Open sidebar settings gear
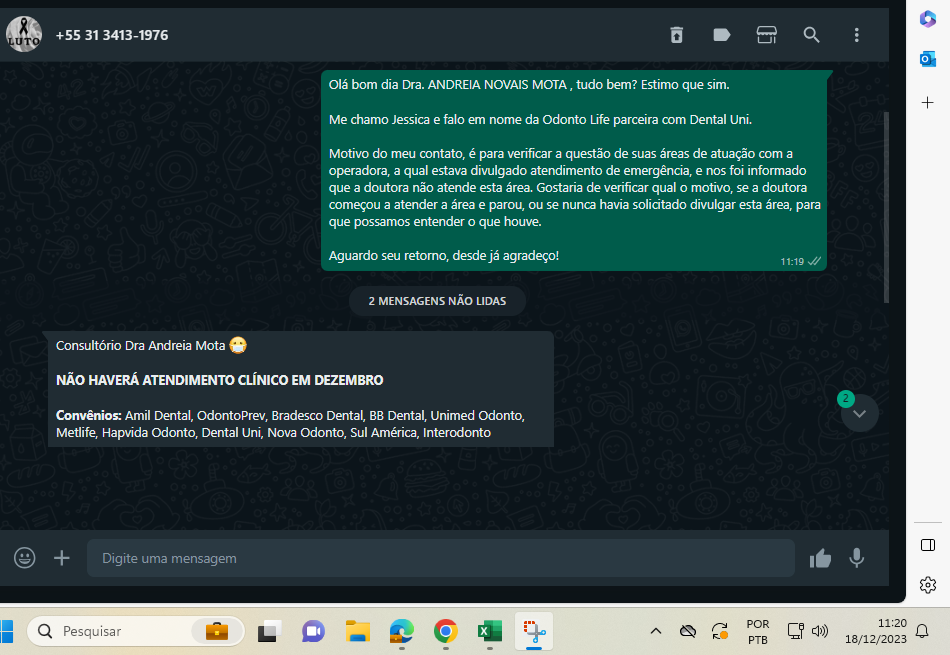 point(928,585)
